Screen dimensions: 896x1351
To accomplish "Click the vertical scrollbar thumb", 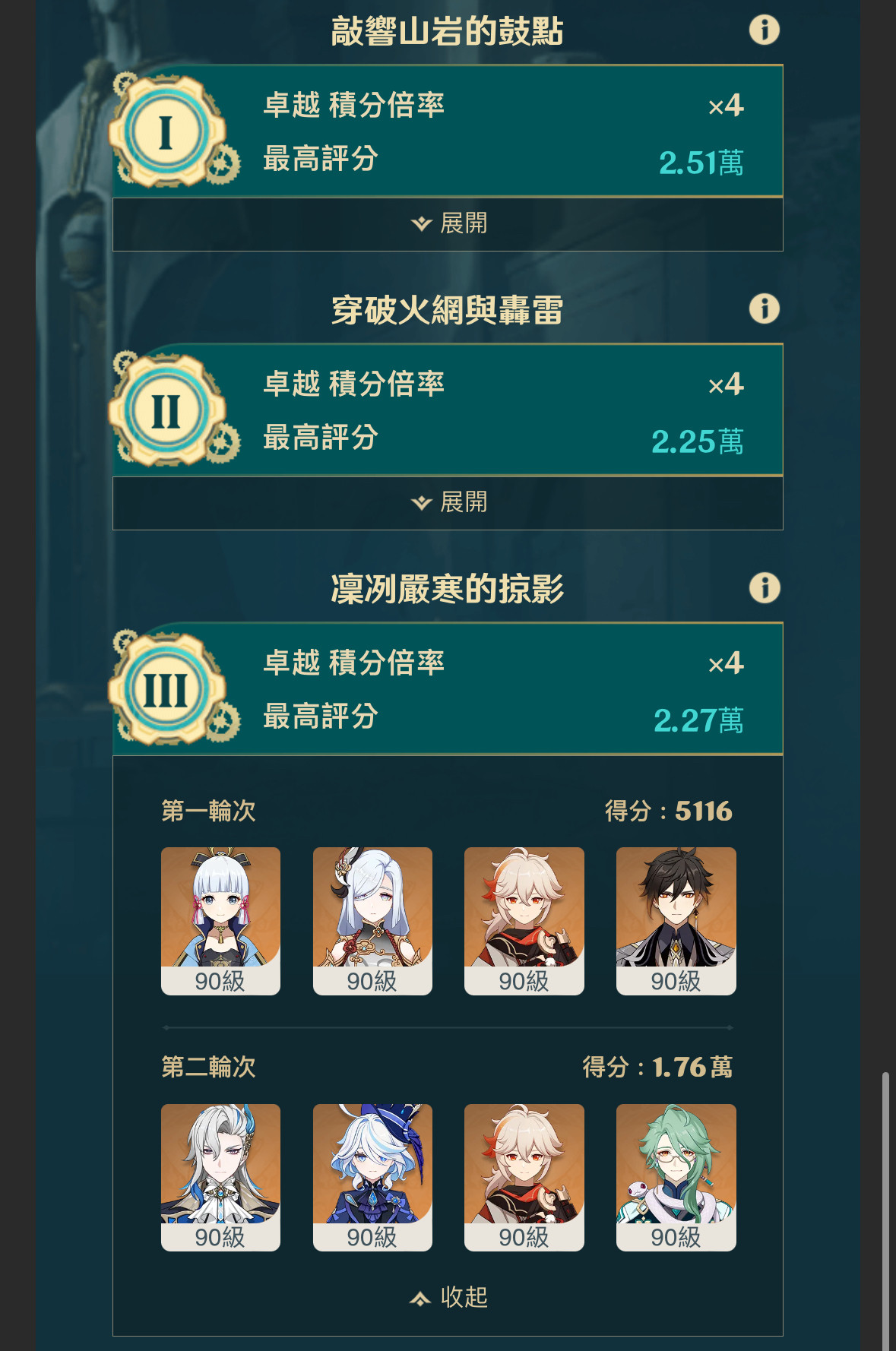I will [885, 1211].
